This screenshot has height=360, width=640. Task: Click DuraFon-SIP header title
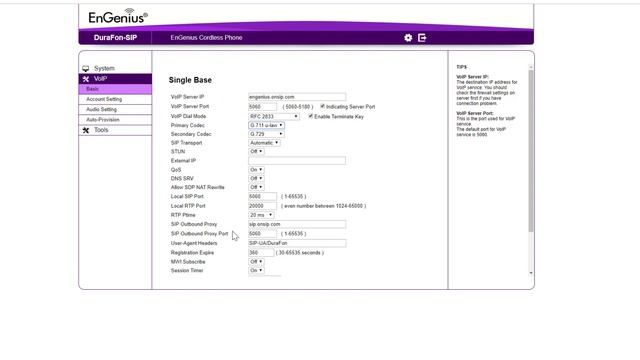click(115, 38)
